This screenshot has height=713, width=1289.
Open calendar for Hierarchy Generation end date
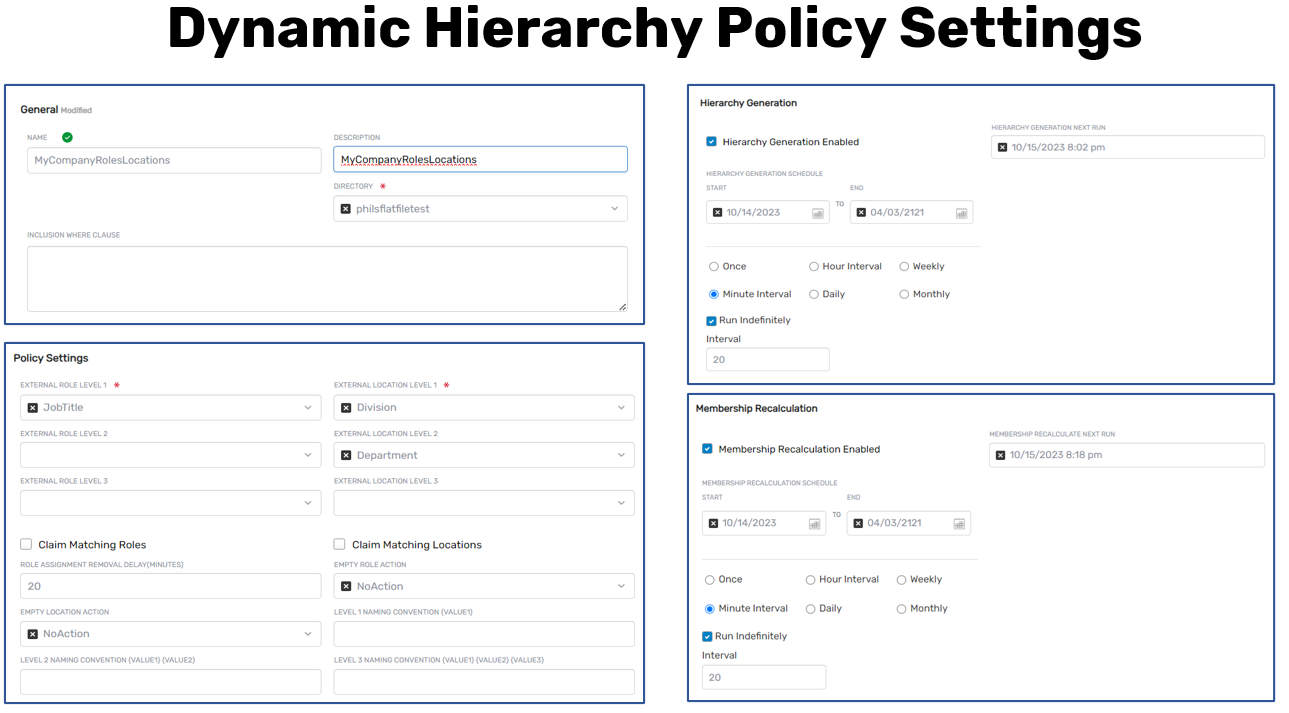pos(961,213)
